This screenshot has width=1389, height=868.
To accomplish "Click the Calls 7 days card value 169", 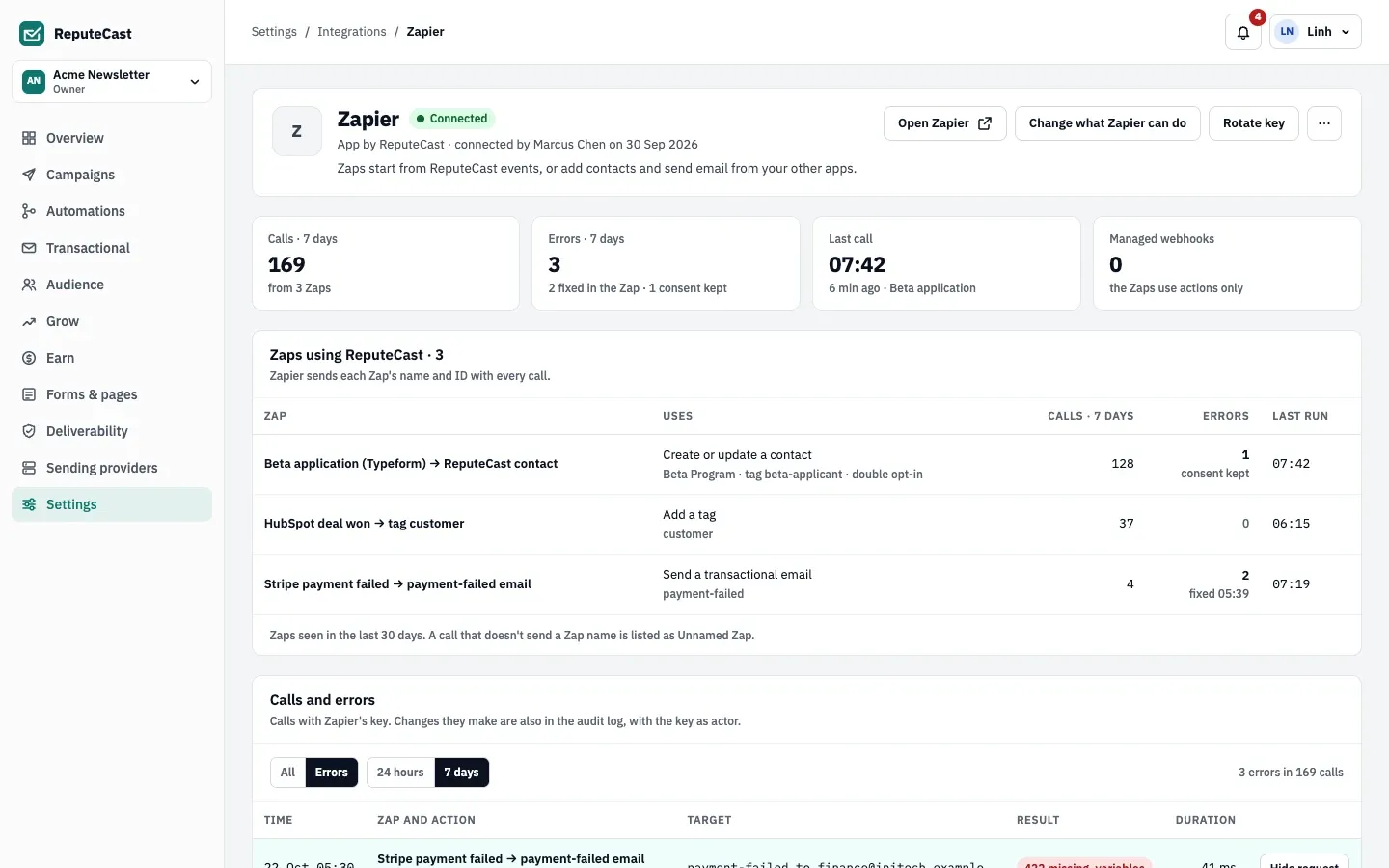I will 286,264.
